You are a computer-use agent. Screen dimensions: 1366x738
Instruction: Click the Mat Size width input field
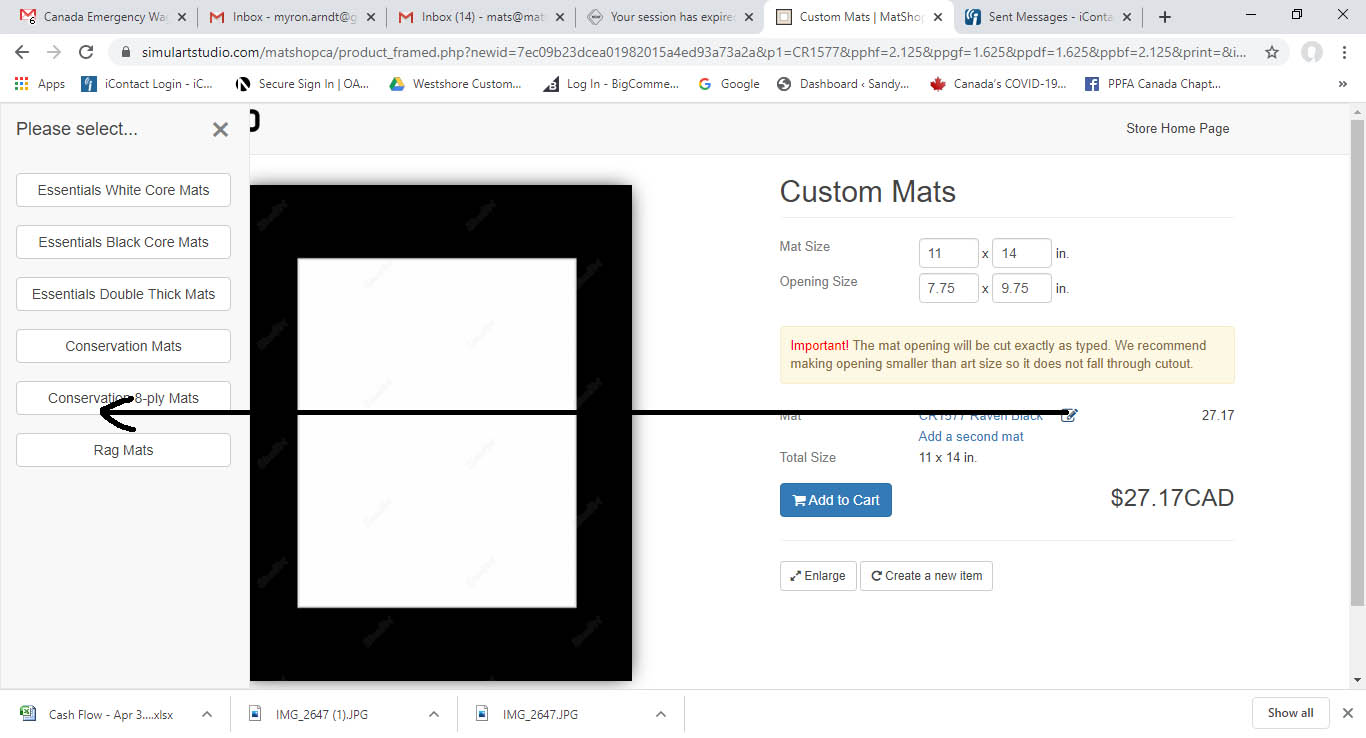tap(947, 252)
